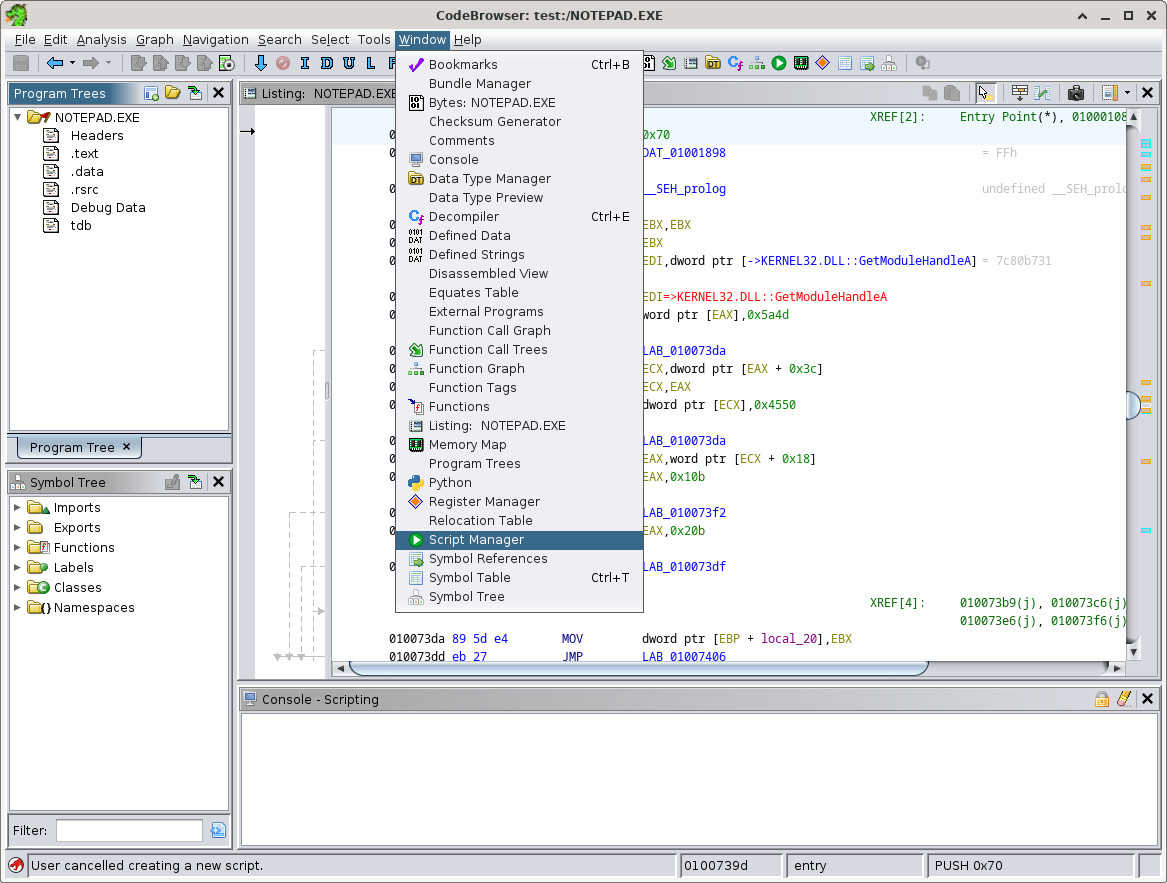Expand the Classes node in Symbol Tree
Screen dimensions: 1167x883
tap(18, 587)
